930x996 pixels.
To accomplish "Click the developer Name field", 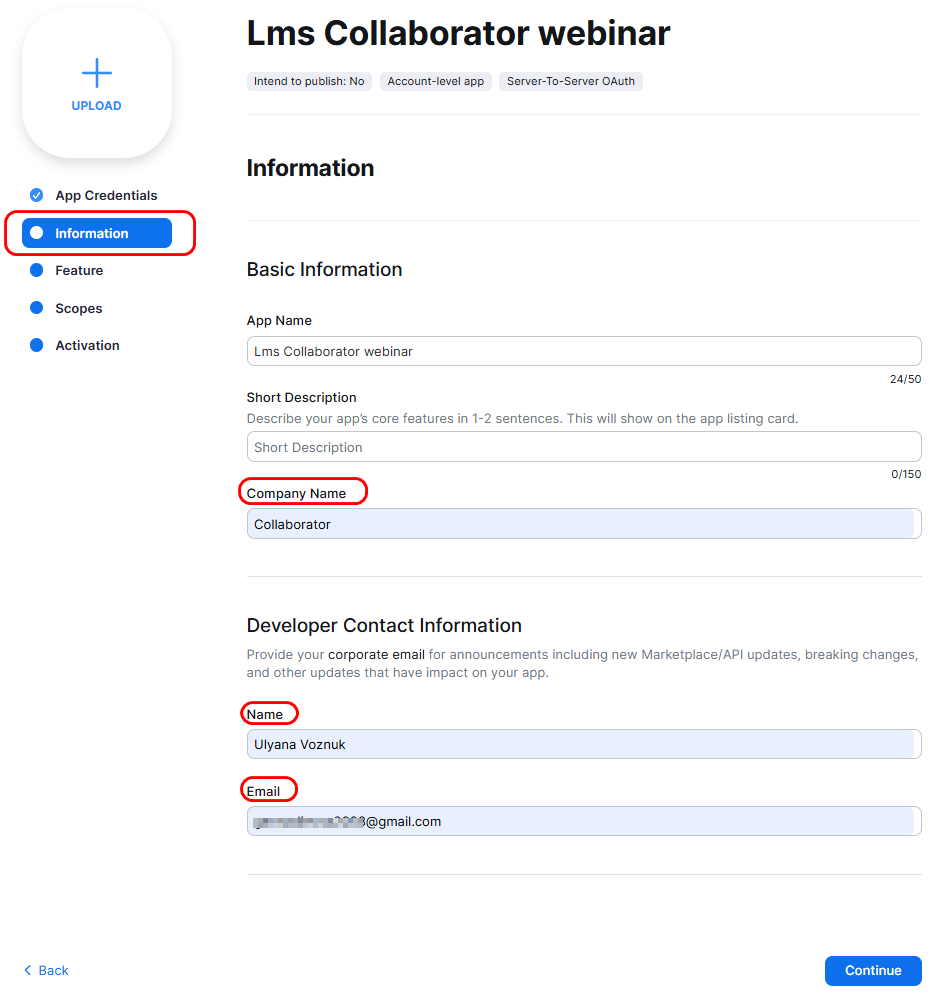I will pyautogui.click(x=583, y=744).
